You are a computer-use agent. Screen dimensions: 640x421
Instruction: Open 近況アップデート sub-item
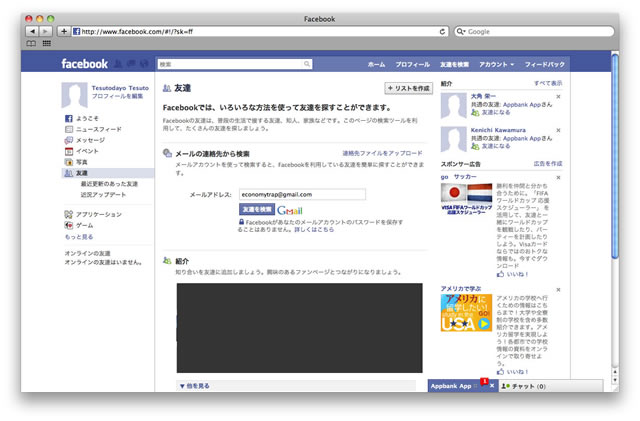click(x=103, y=195)
